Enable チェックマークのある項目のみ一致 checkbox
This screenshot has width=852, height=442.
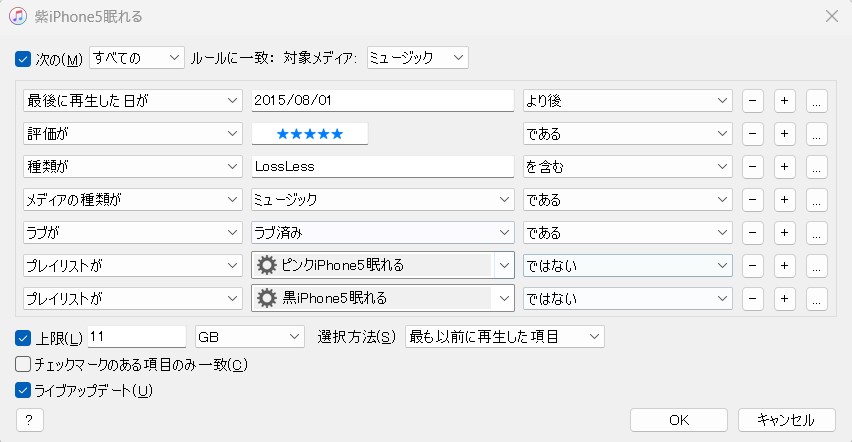click(x=24, y=364)
